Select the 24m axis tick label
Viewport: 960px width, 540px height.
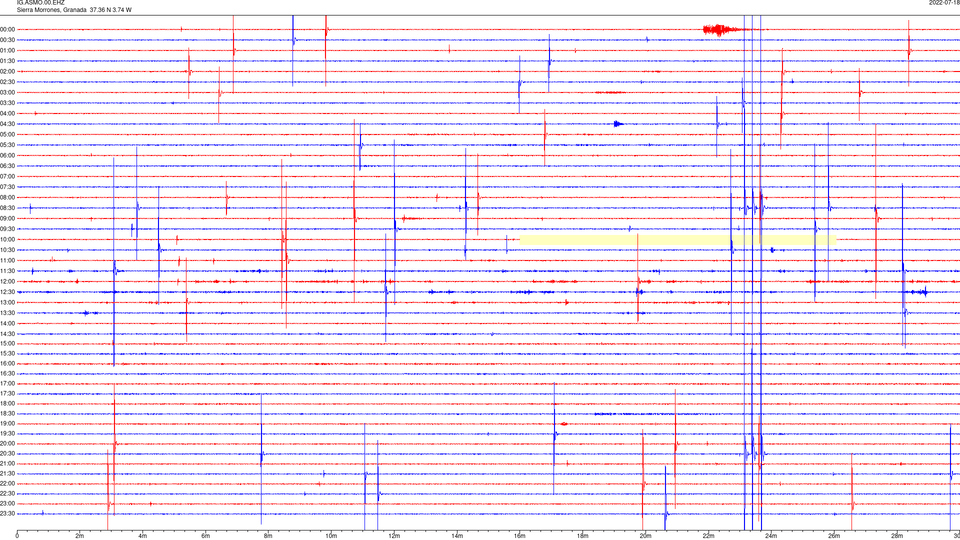click(x=771, y=536)
